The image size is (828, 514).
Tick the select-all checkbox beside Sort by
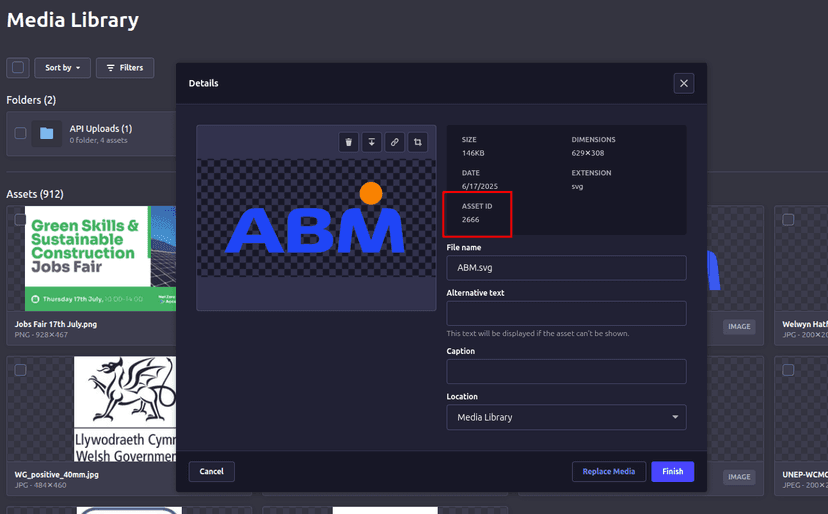click(18, 68)
